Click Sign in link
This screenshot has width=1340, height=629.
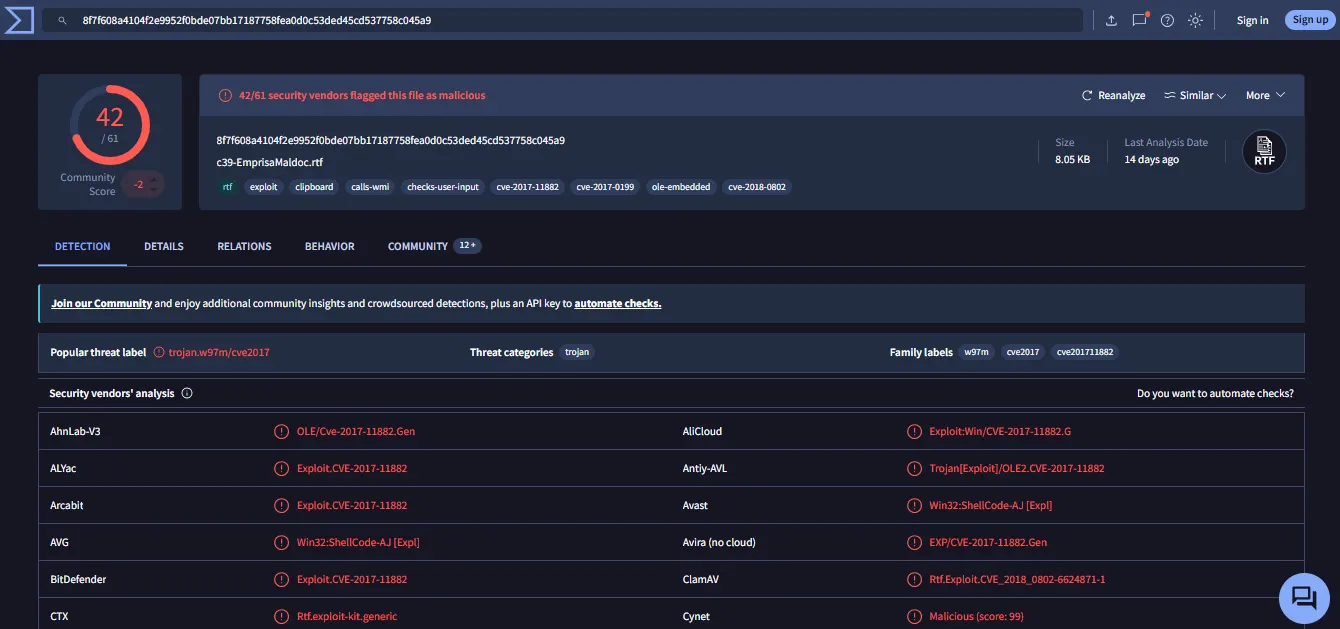[x=1252, y=20]
